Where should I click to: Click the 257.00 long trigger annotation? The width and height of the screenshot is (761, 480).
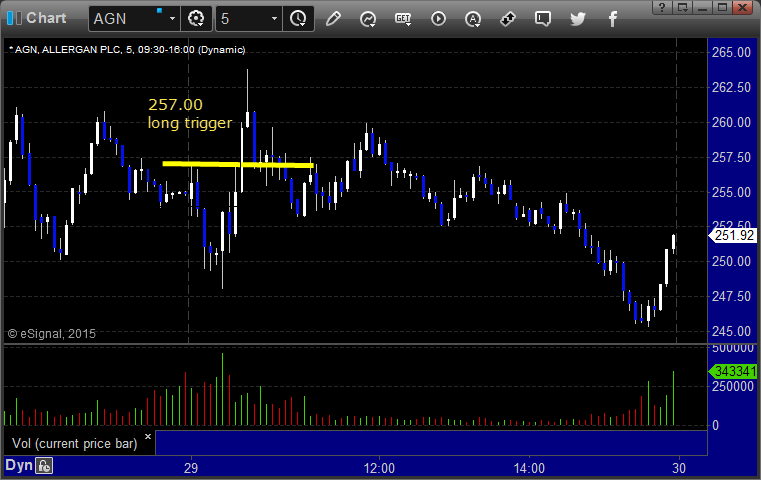pyautogui.click(x=190, y=113)
